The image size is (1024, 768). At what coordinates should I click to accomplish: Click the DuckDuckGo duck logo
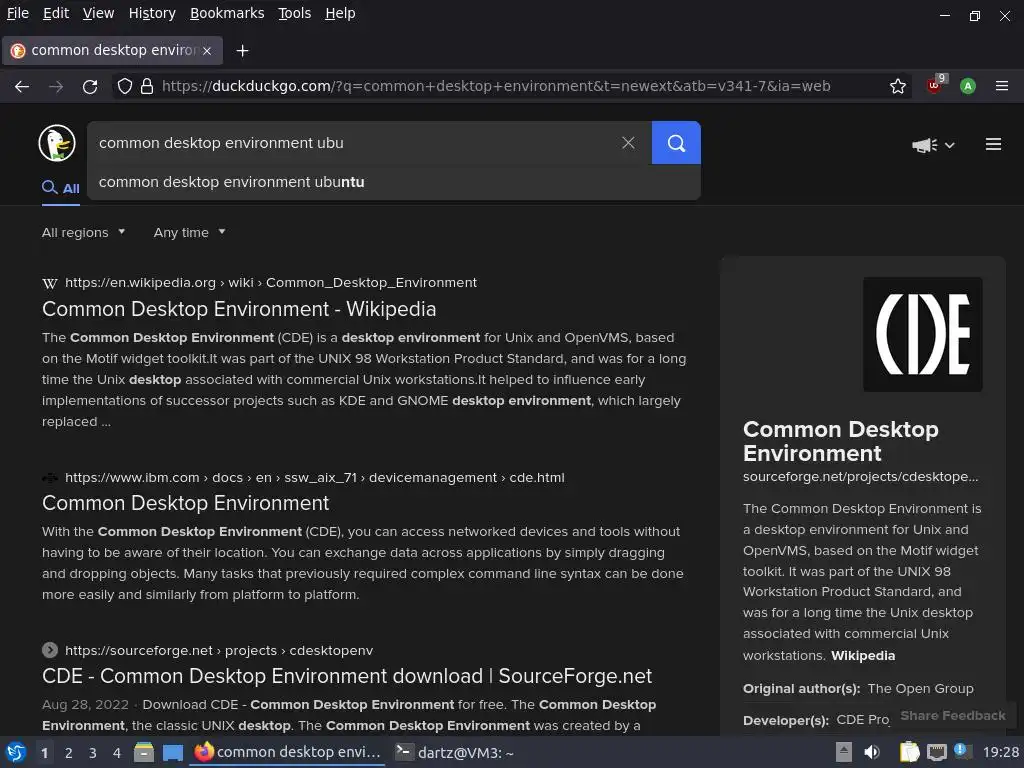57,143
